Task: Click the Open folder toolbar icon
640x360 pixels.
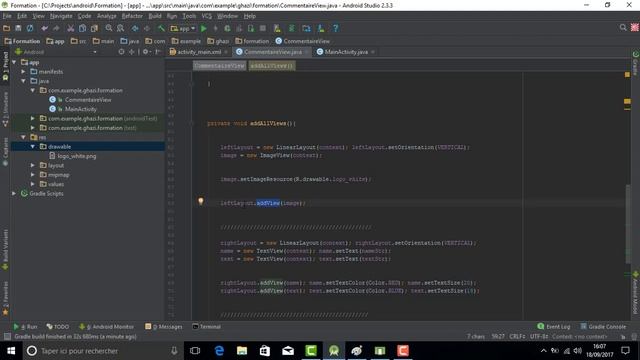Action: point(7,28)
